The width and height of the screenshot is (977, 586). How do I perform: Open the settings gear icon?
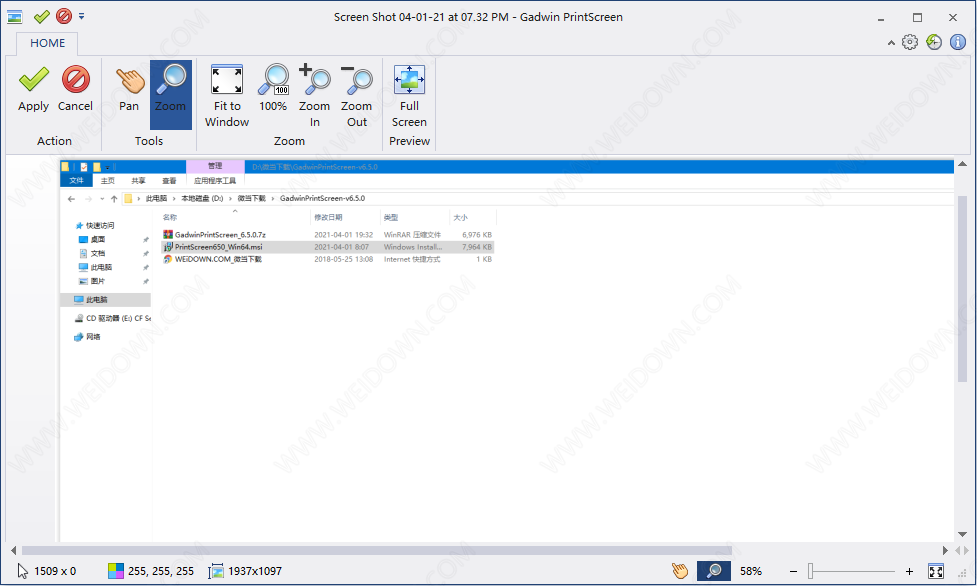[x=910, y=42]
